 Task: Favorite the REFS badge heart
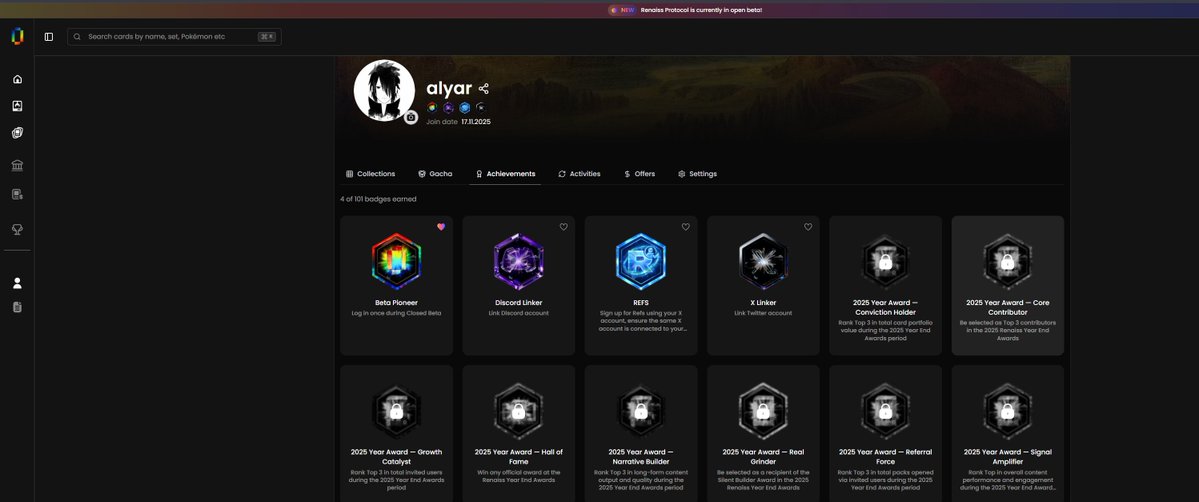click(686, 227)
